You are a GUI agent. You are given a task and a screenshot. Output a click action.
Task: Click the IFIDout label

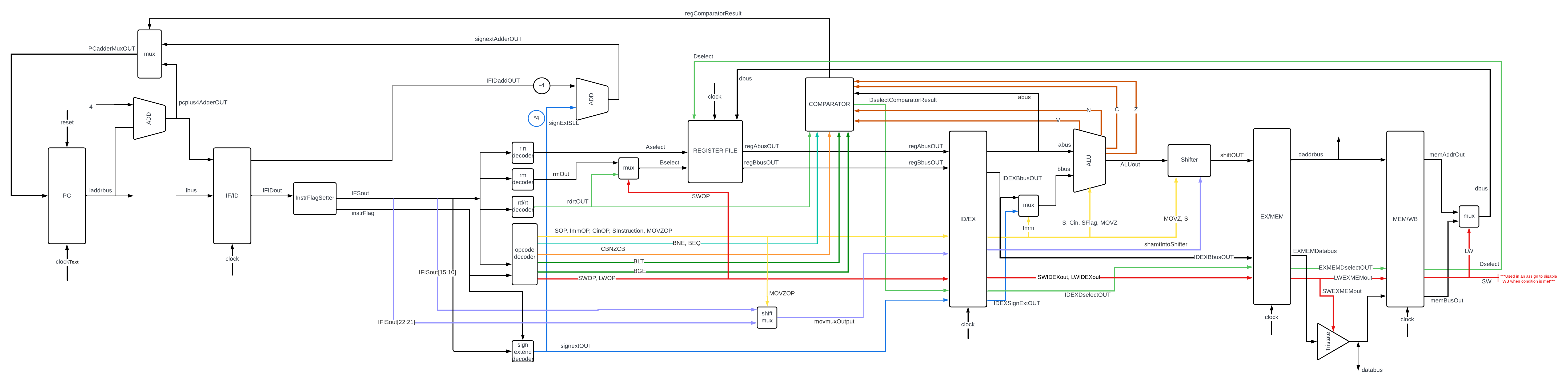[x=272, y=191]
